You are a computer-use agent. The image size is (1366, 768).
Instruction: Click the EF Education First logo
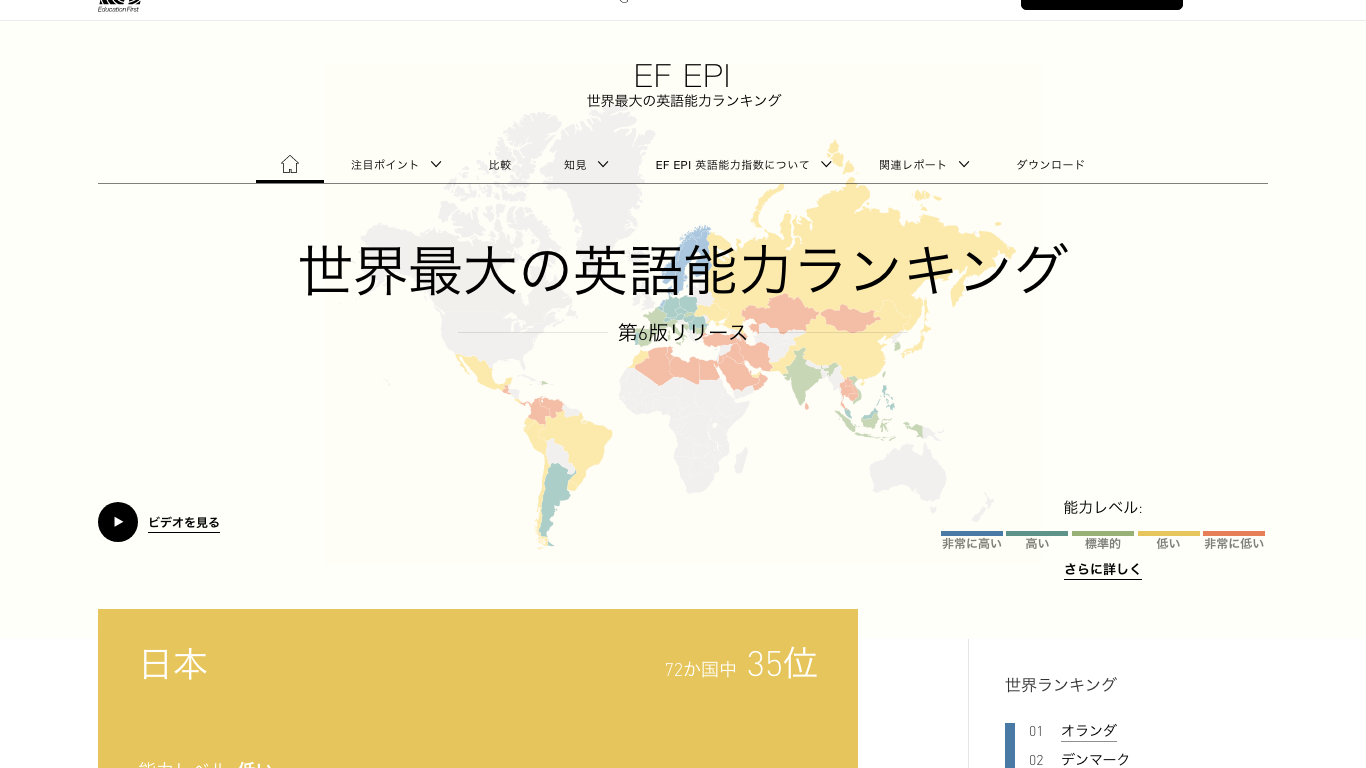pos(119,5)
